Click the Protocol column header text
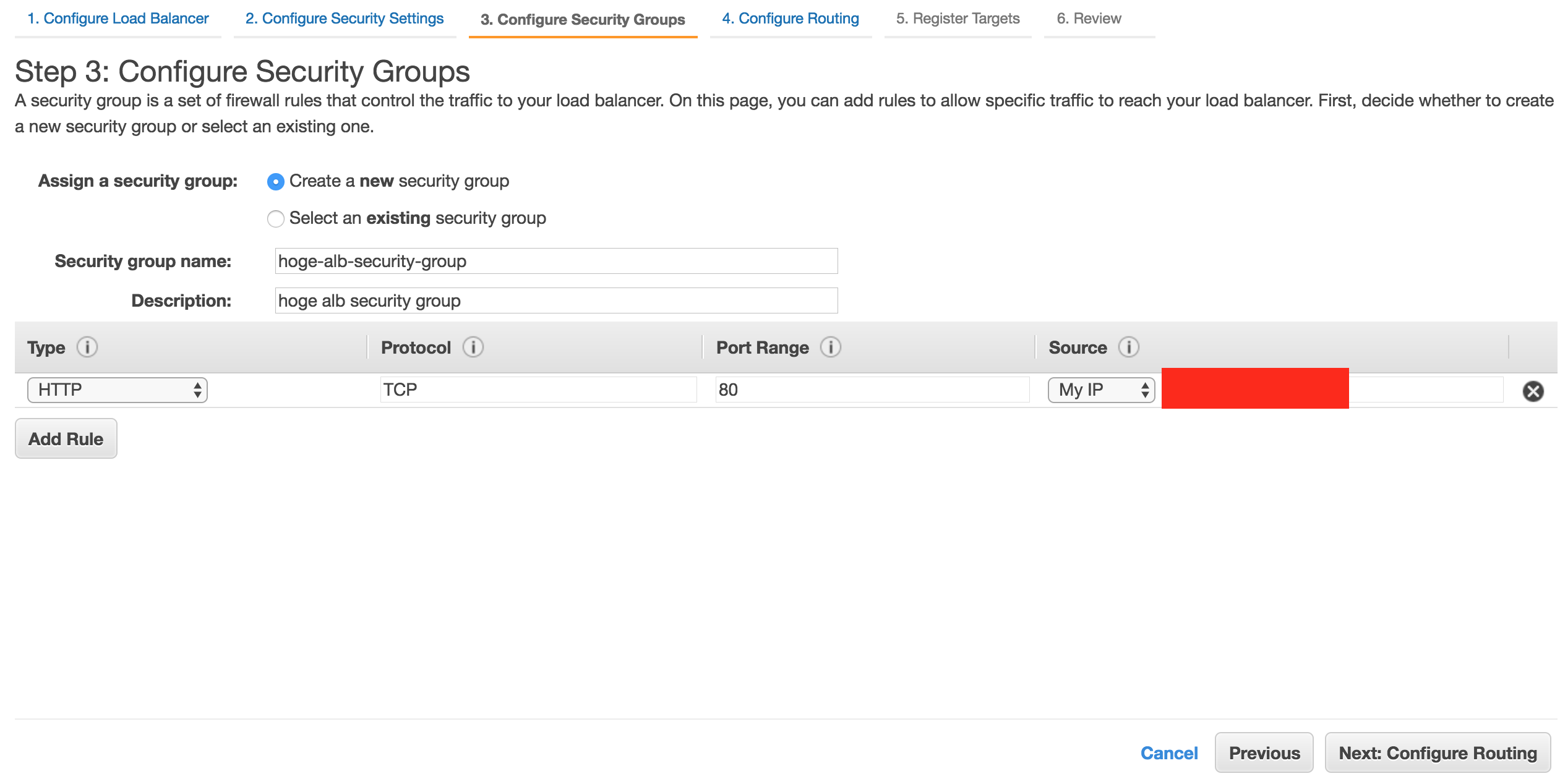The image size is (1560, 784). point(416,348)
